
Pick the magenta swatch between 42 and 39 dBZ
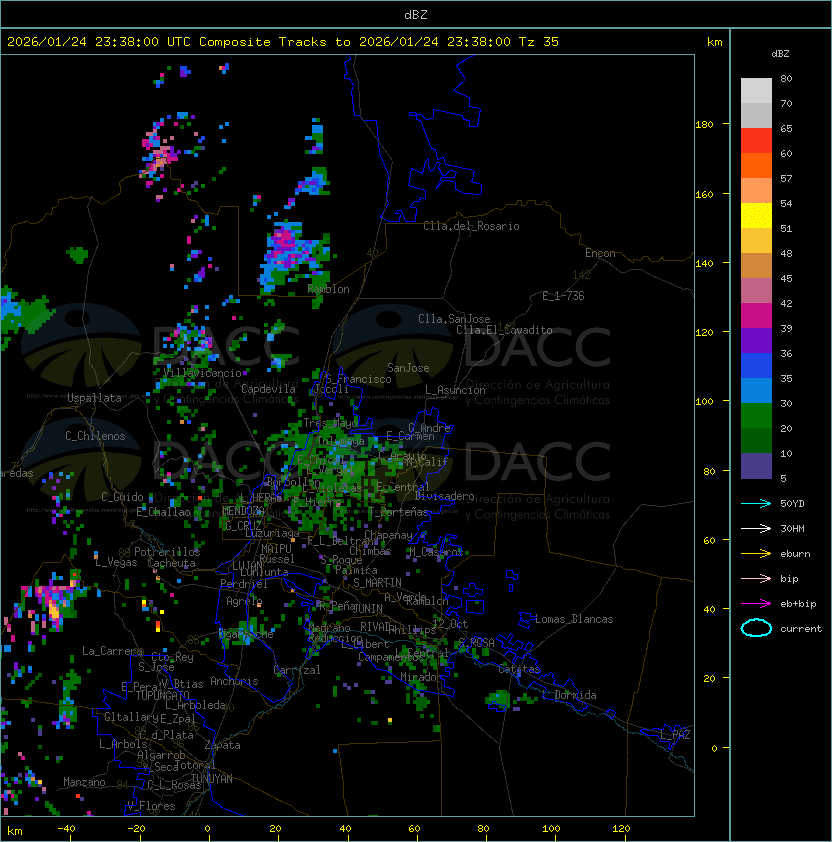pyautogui.click(x=756, y=316)
